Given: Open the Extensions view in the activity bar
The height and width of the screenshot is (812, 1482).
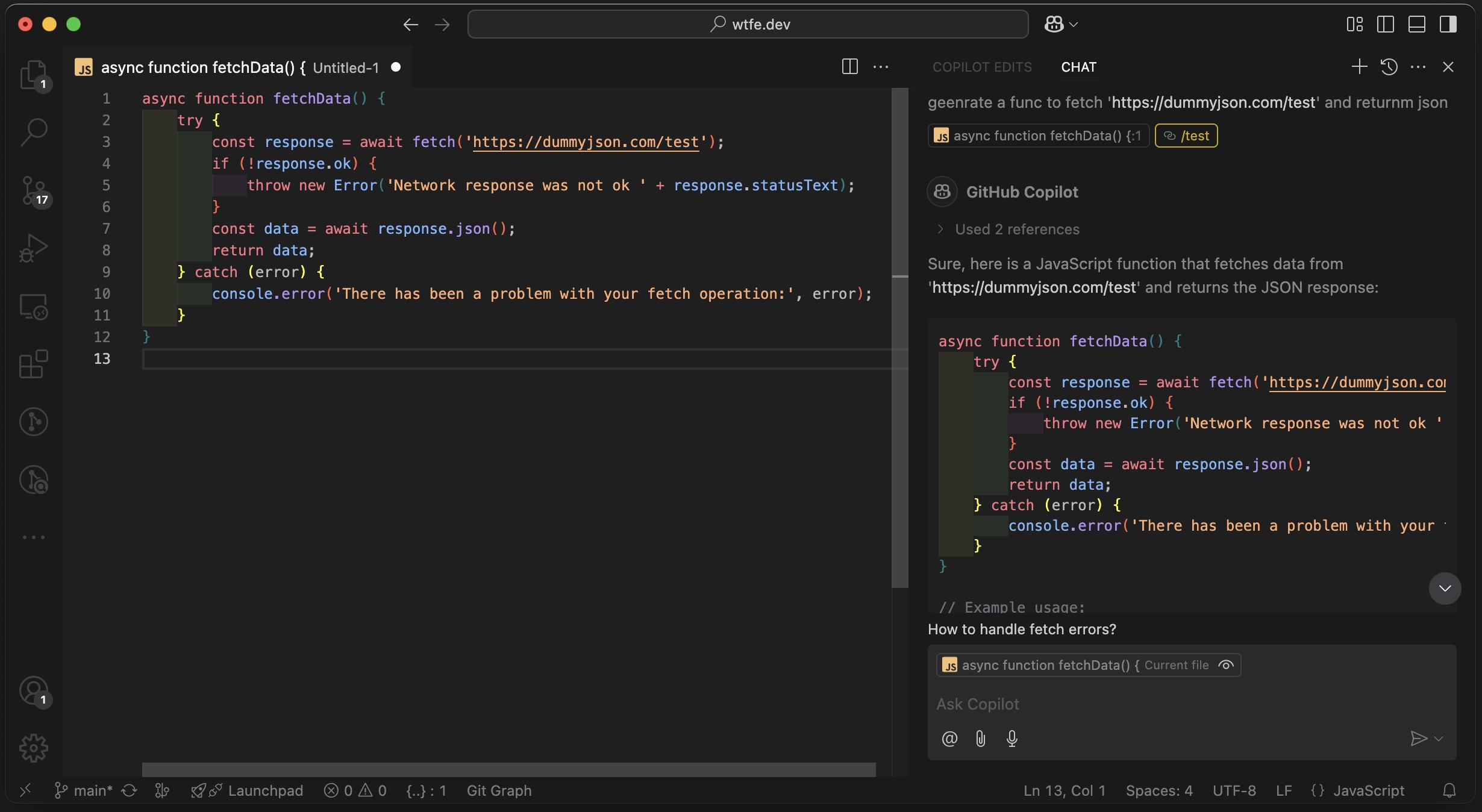Looking at the screenshot, I should click(x=34, y=364).
